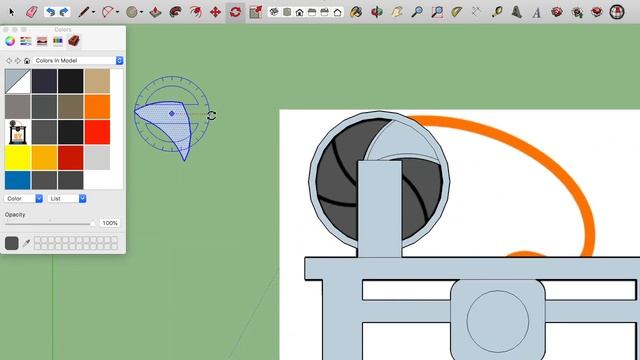Switch to Iso view
640x360 pixels.
tap(274, 12)
